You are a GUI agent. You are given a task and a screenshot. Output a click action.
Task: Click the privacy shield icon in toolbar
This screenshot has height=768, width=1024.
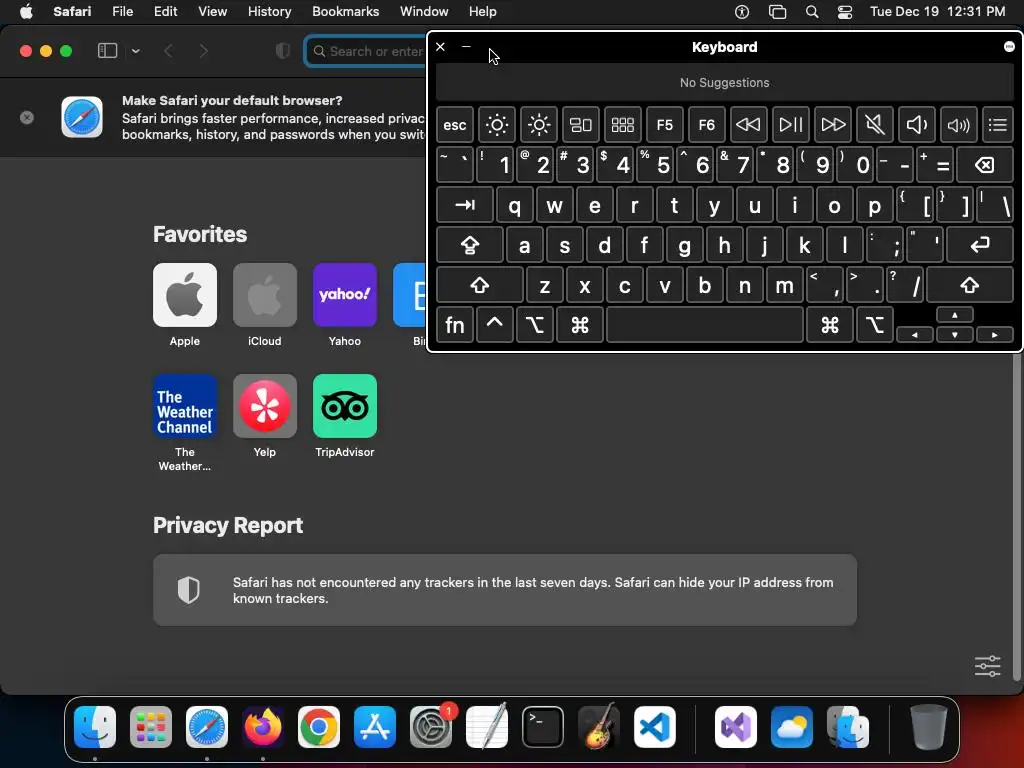tap(283, 51)
